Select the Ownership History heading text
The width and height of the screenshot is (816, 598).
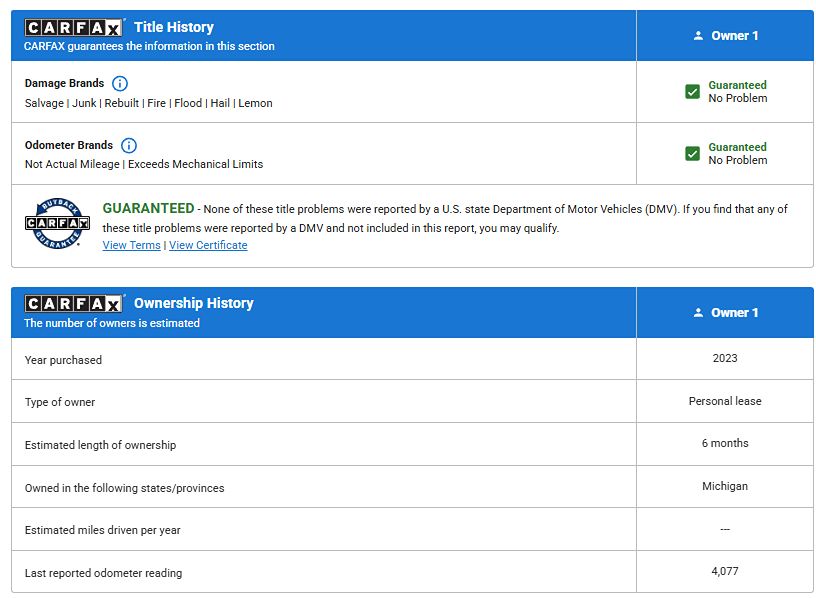[x=193, y=304]
